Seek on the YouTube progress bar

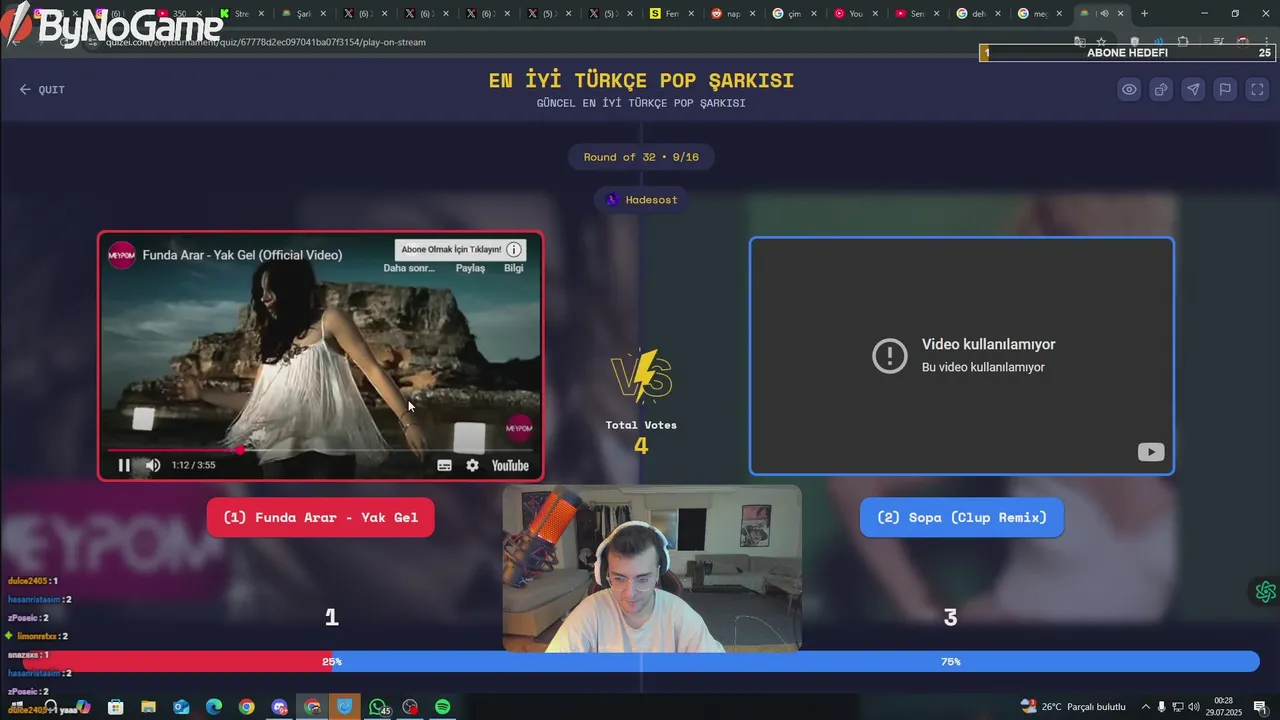coord(320,450)
